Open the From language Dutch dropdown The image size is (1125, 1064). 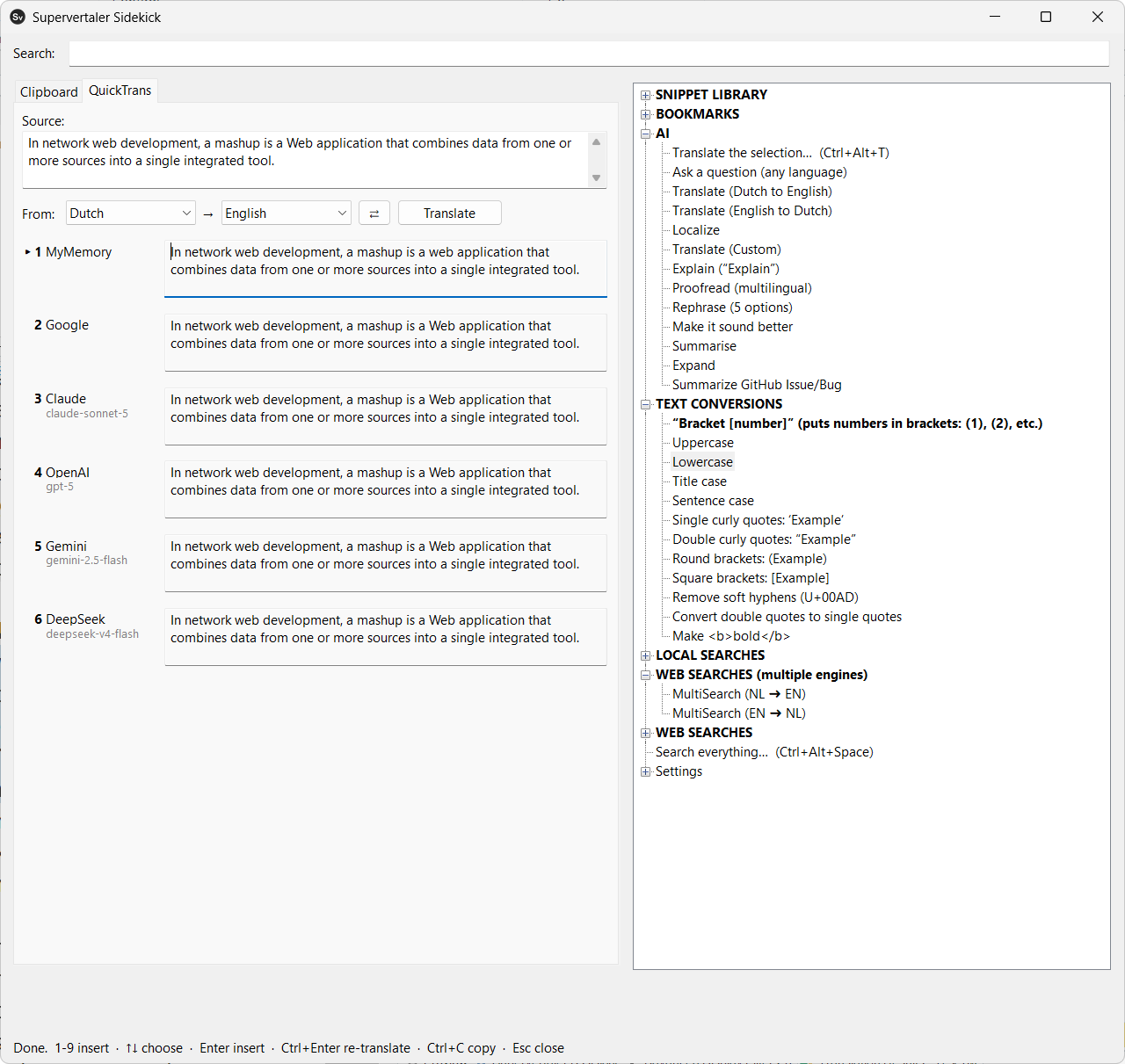[131, 214]
